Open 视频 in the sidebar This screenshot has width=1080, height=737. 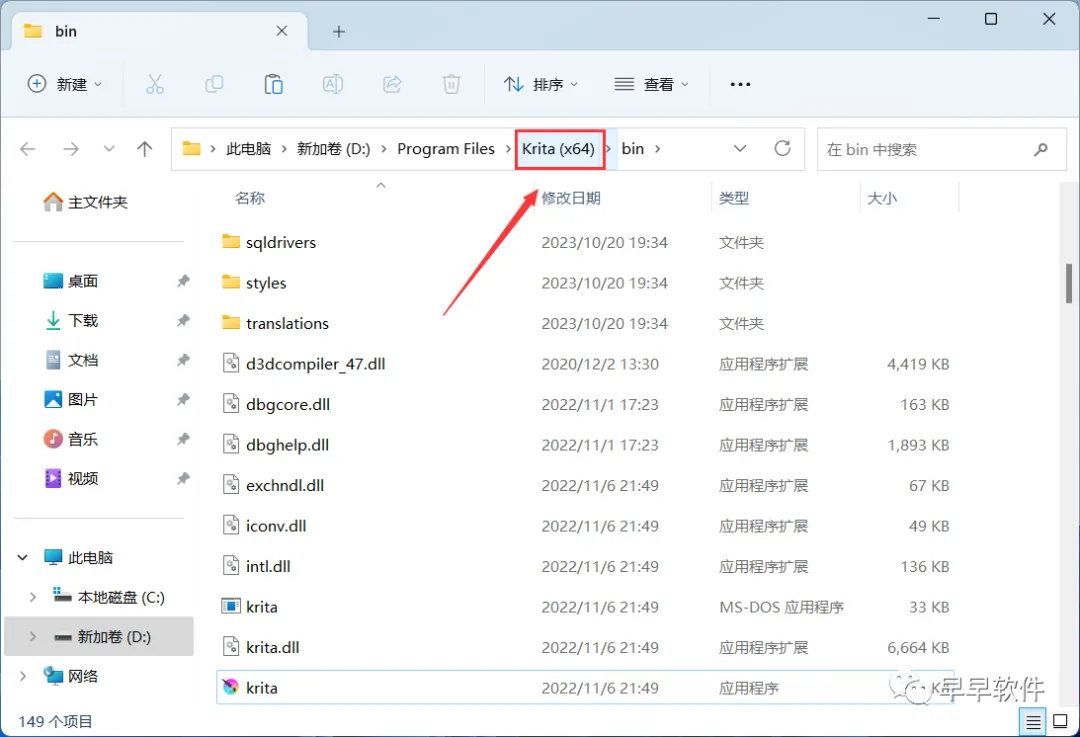point(71,478)
